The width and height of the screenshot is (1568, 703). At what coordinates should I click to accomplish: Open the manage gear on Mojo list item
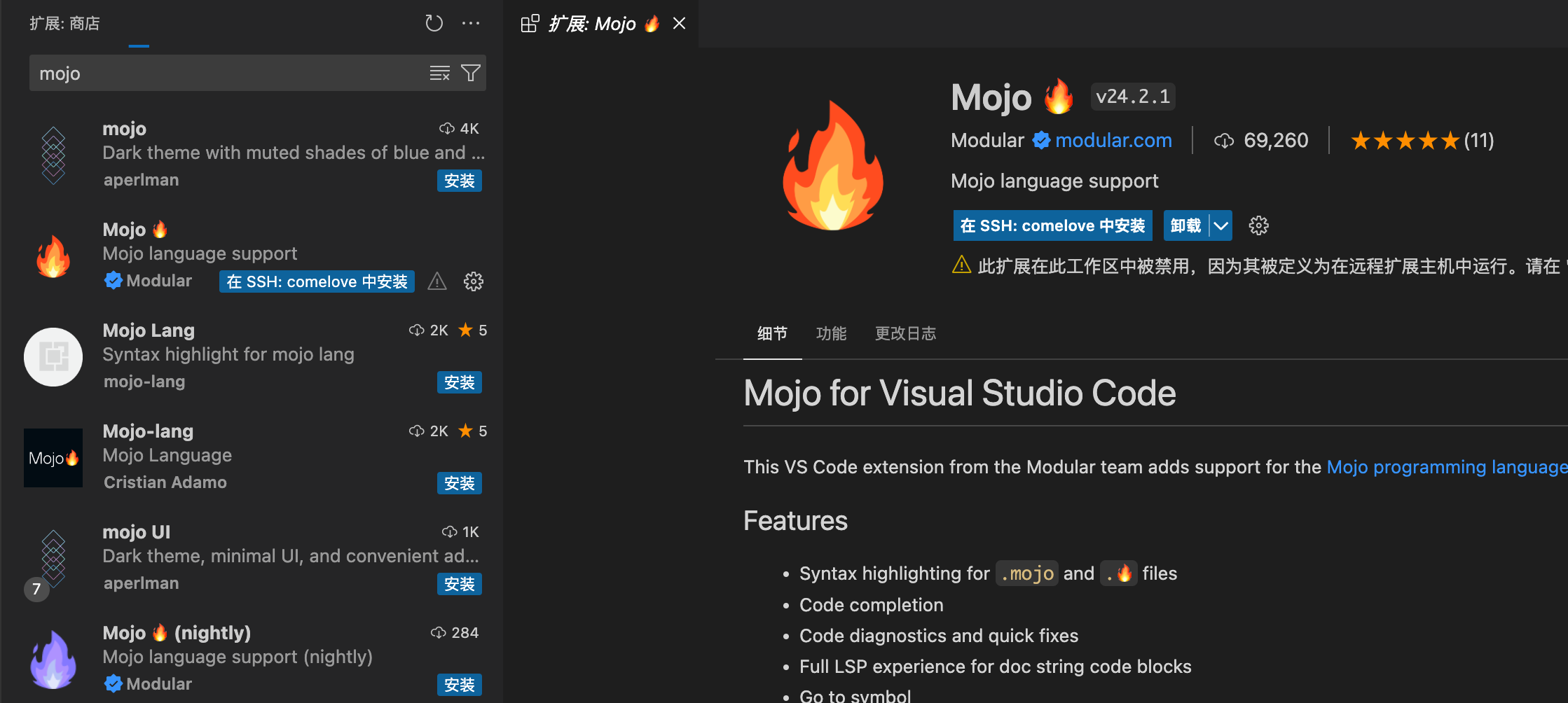474,281
